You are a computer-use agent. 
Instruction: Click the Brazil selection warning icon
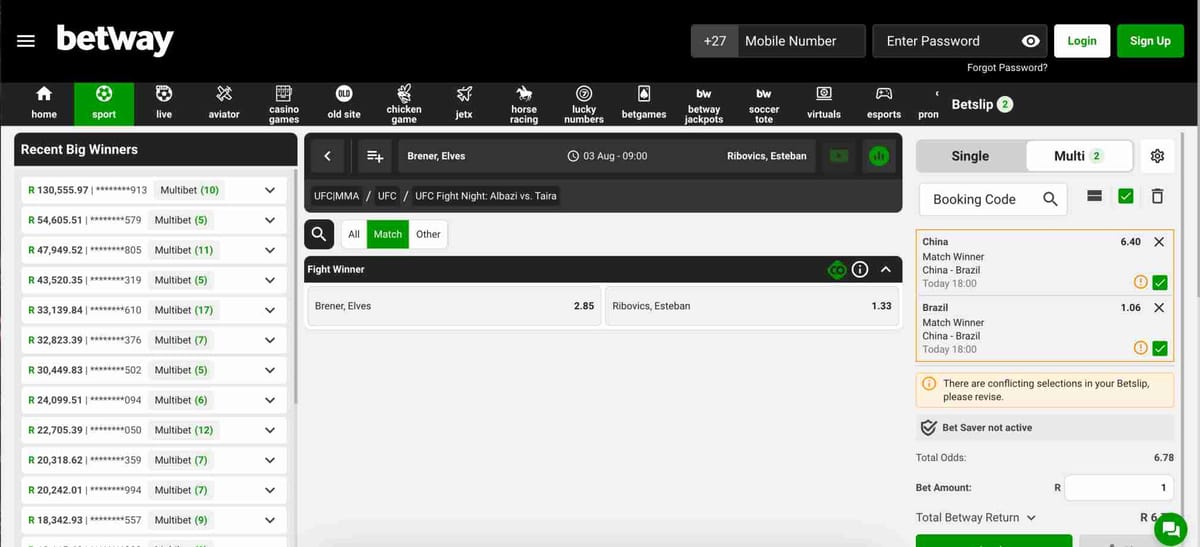(x=1140, y=349)
